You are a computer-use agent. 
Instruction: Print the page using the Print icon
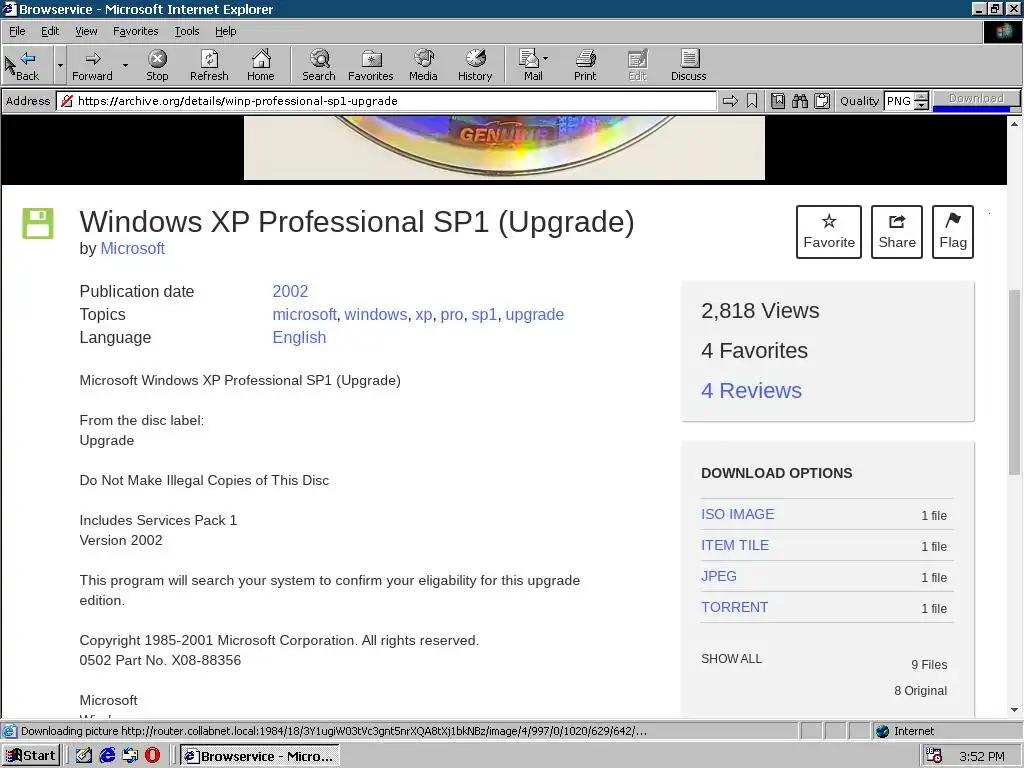click(585, 65)
